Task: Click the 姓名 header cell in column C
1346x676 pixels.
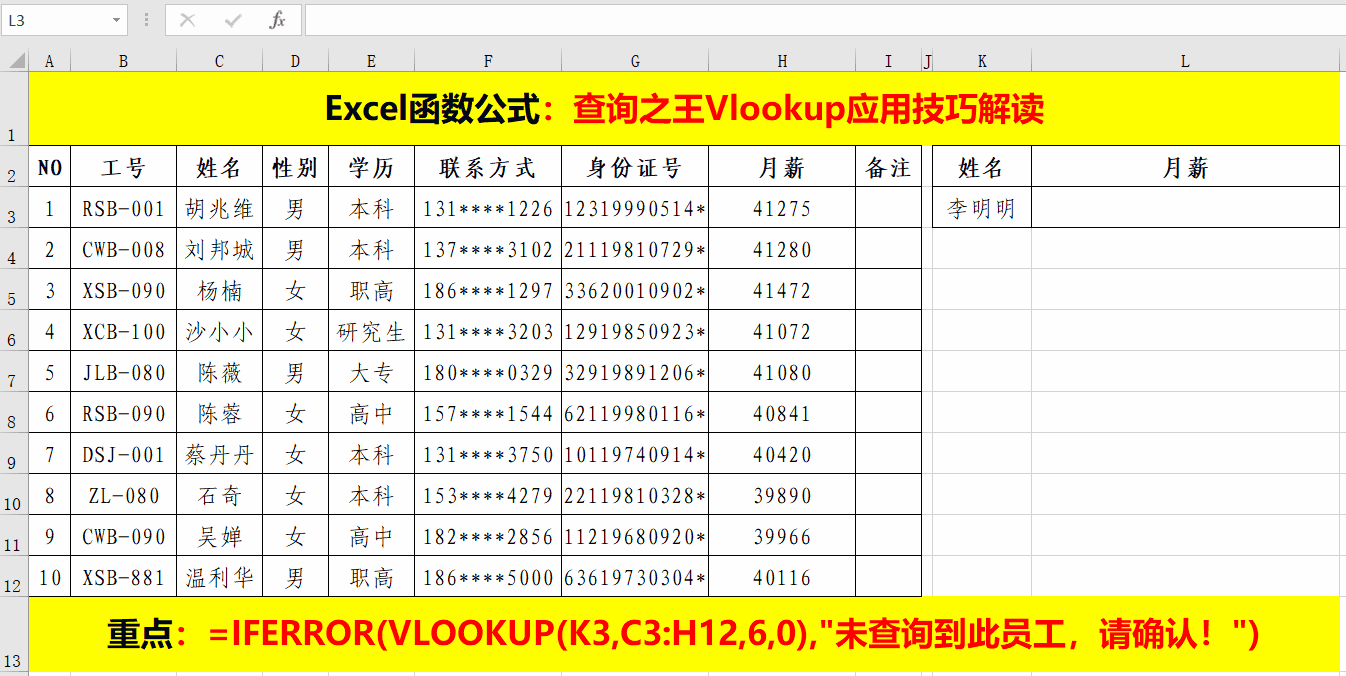Action: pos(219,166)
